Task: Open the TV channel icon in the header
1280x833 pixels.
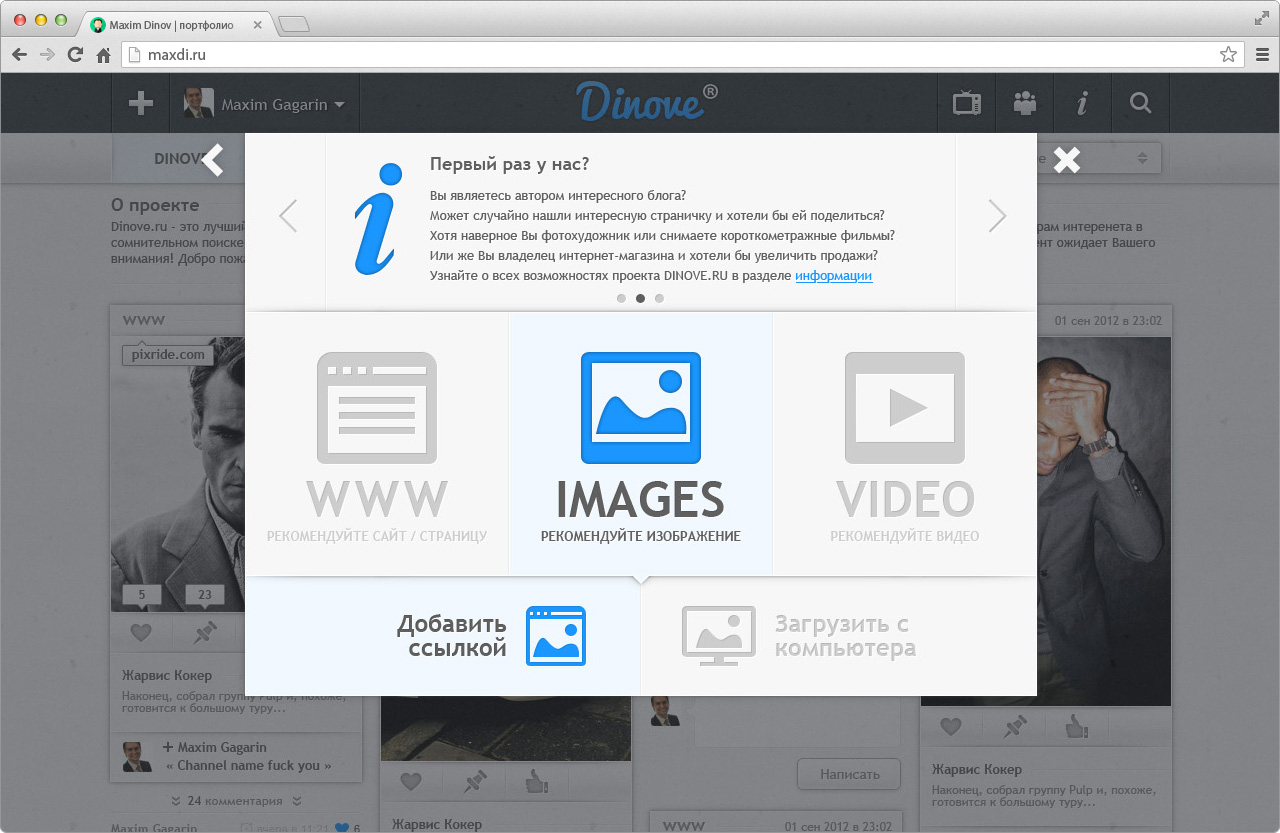Action: (967, 103)
